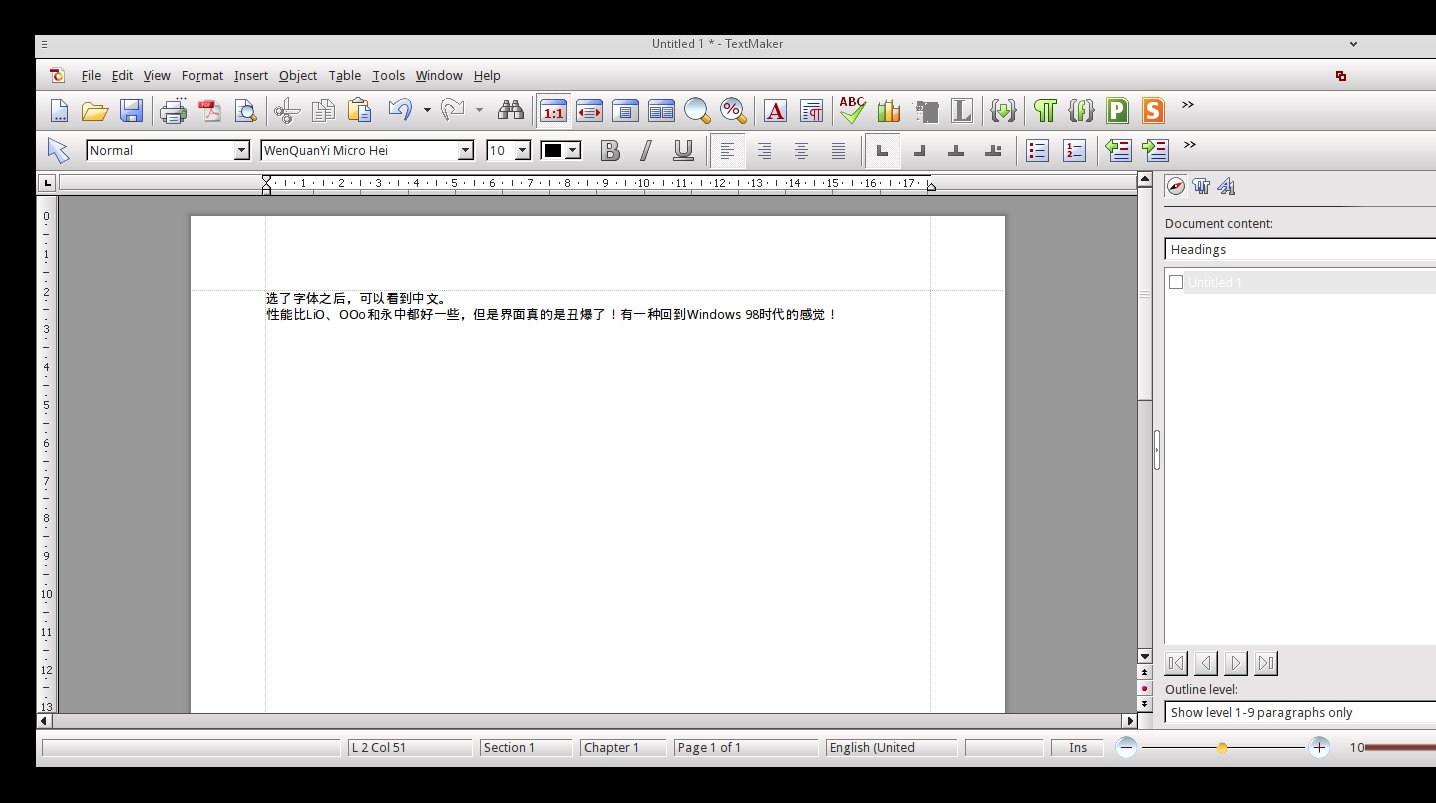Open the Insert menu
The image size is (1436, 803).
251,75
